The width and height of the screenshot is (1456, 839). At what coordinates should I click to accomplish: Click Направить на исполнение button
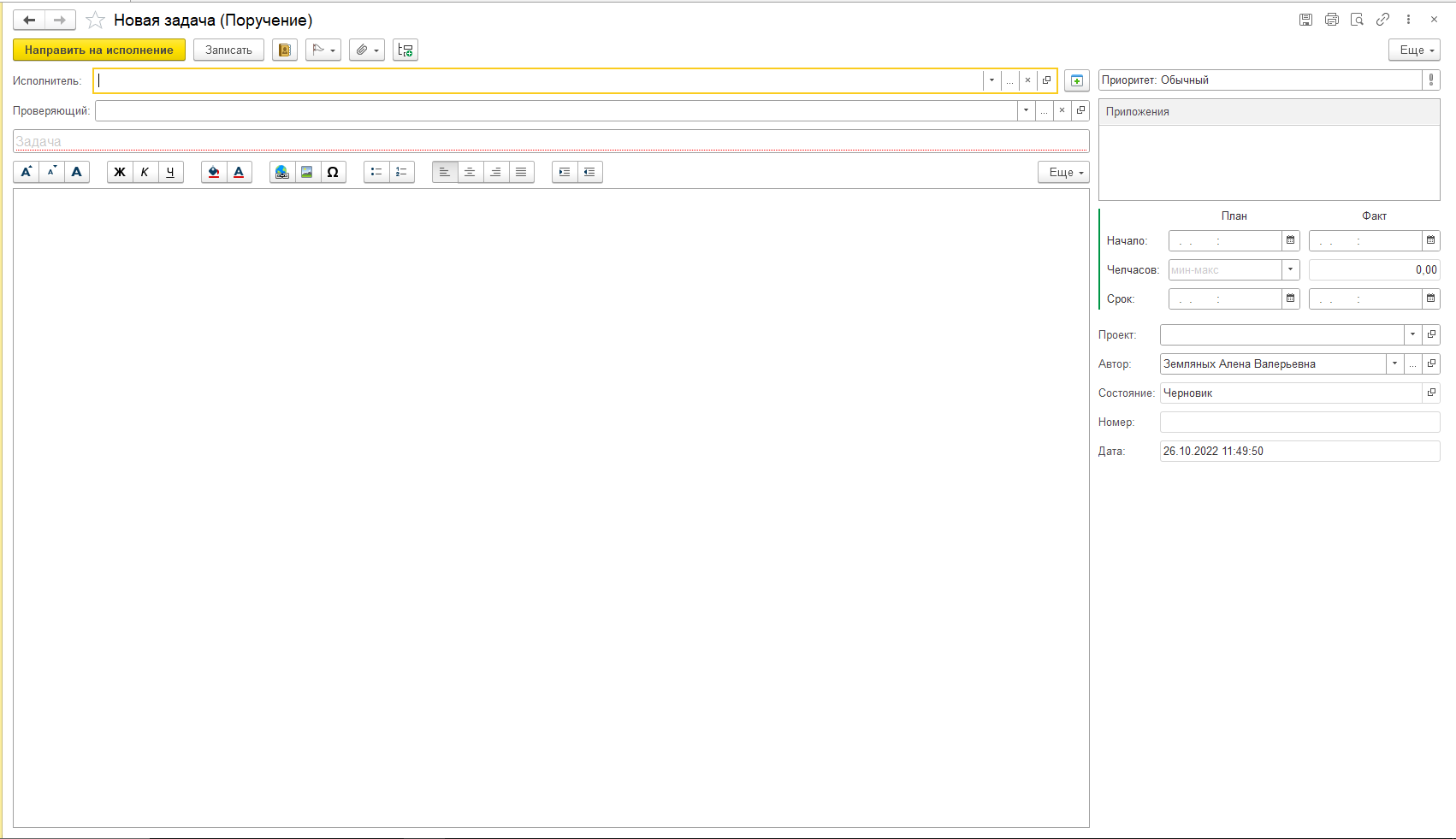coord(99,50)
